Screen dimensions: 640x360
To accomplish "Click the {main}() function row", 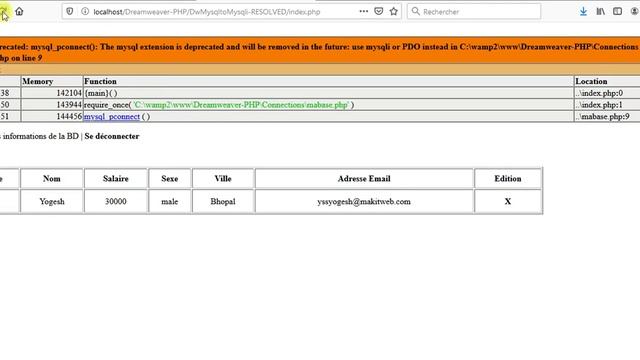I will click(x=329, y=93).
